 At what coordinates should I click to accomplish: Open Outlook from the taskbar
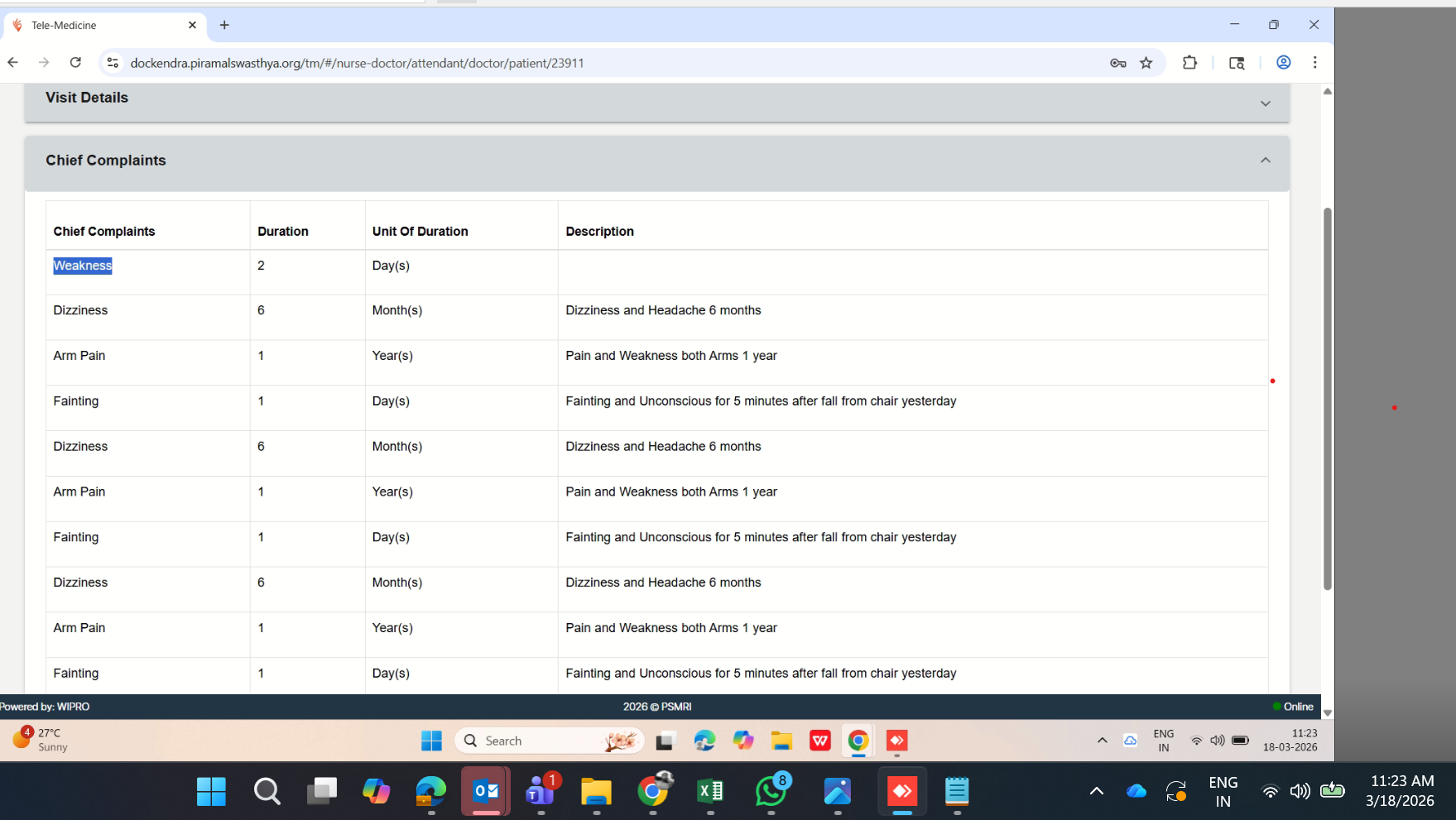[485, 792]
